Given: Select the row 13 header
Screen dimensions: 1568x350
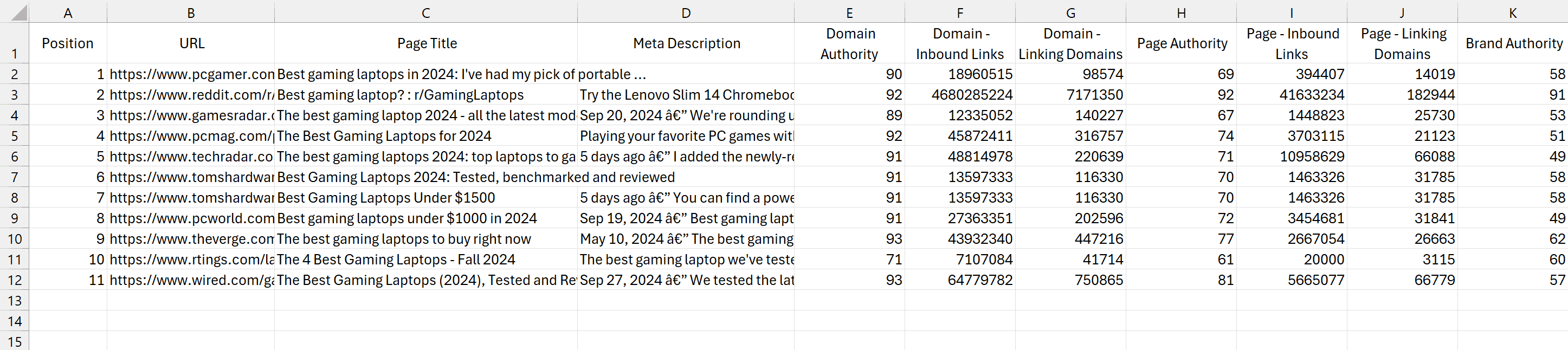Looking at the screenshot, I should coord(15,301).
